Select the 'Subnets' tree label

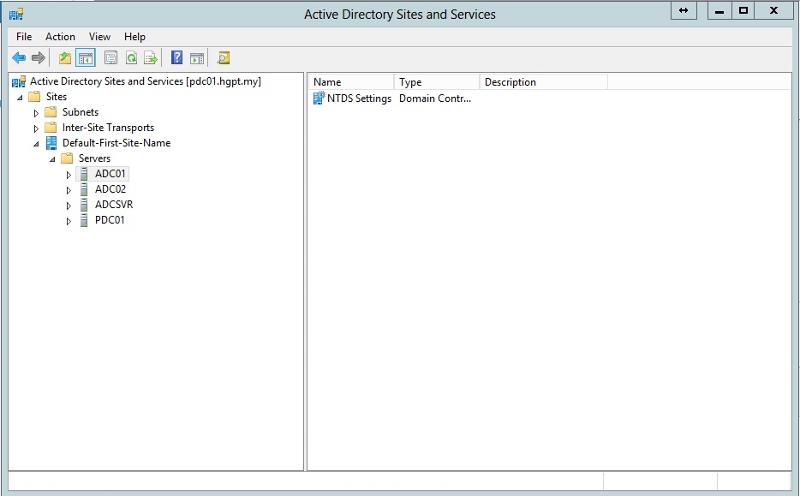pos(80,112)
